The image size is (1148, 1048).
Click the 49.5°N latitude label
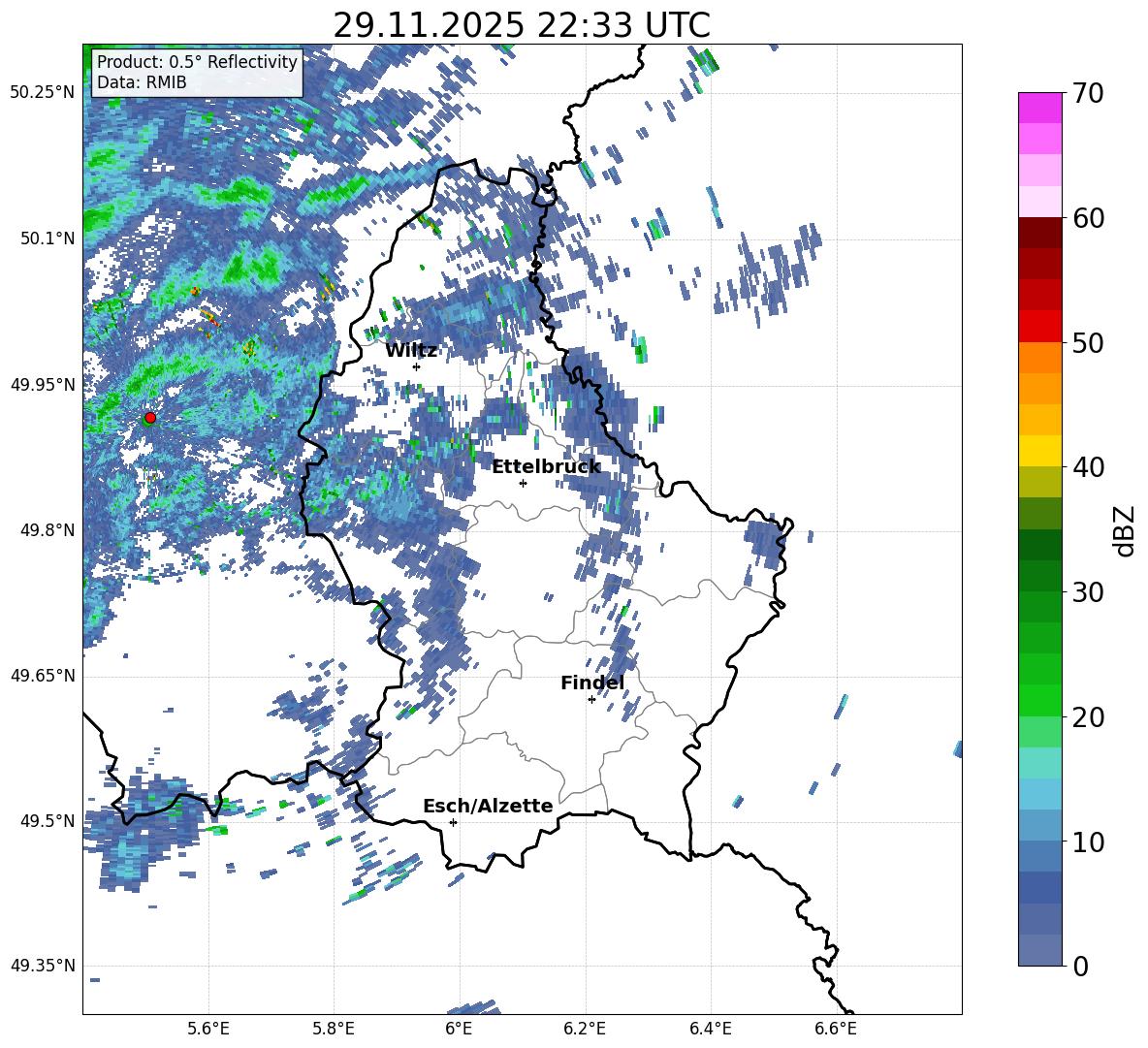(x=48, y=821)
